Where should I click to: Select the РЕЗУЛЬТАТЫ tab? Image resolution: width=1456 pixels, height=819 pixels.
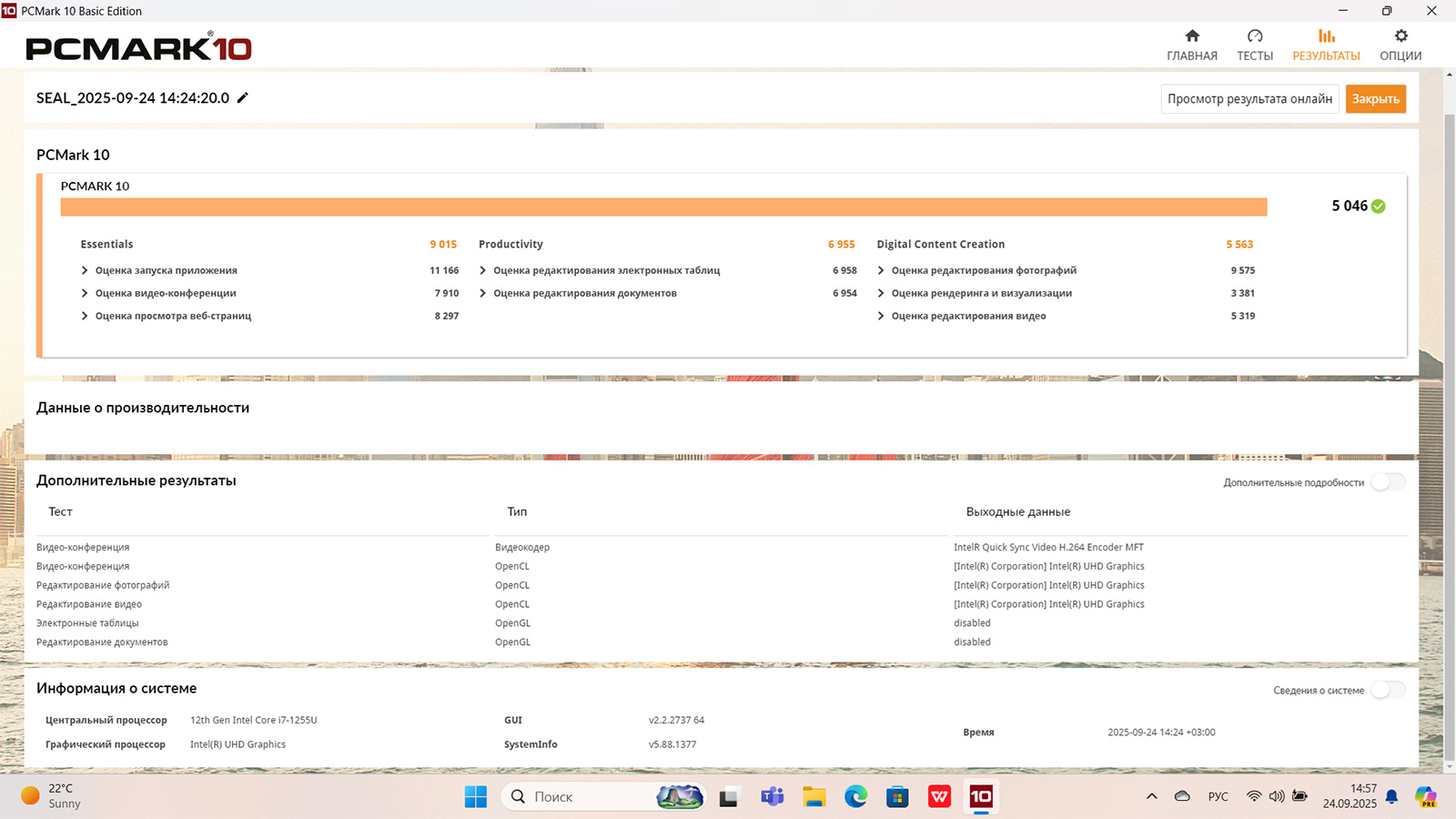pyautogui.click(x=1326, y=45)
